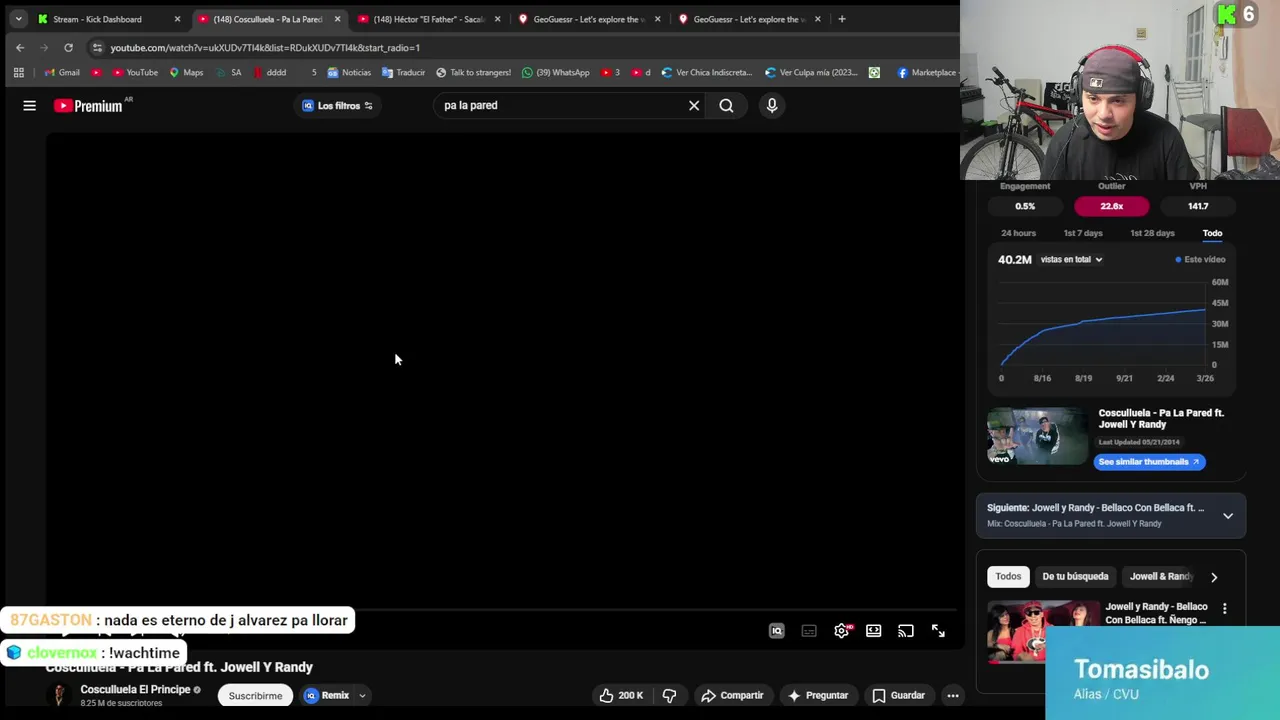The width and height of the screenshot is (1280, 720).
Task: Switch to the first GeoGuessr tab
Action: pyautogui.click(x=590, y=19)
